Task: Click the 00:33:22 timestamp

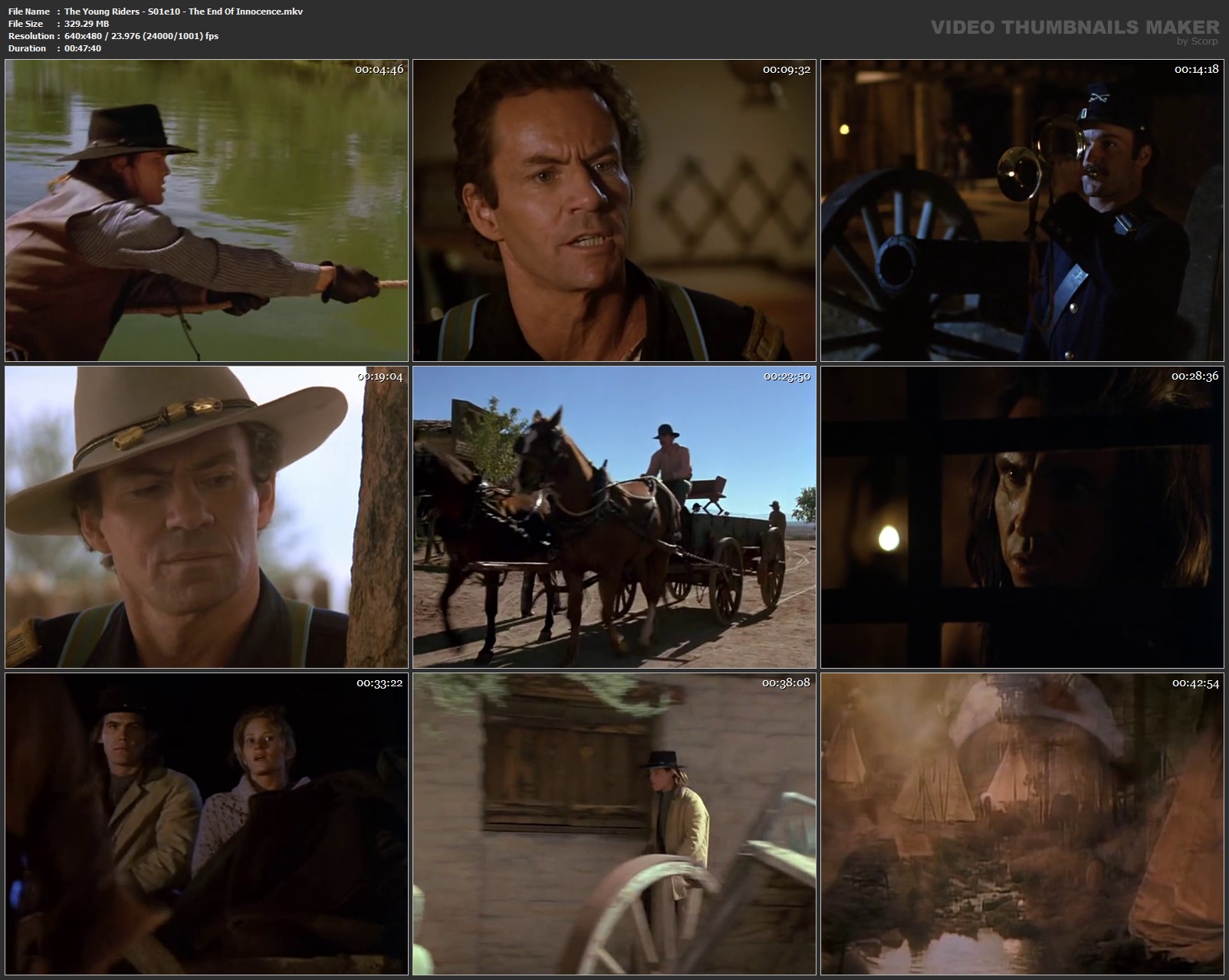Action: [380, 682]
